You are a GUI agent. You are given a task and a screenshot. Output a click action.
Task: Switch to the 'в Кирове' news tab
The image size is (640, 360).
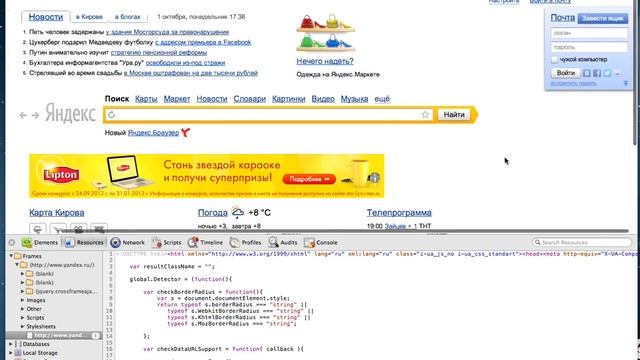pos(89,17)
